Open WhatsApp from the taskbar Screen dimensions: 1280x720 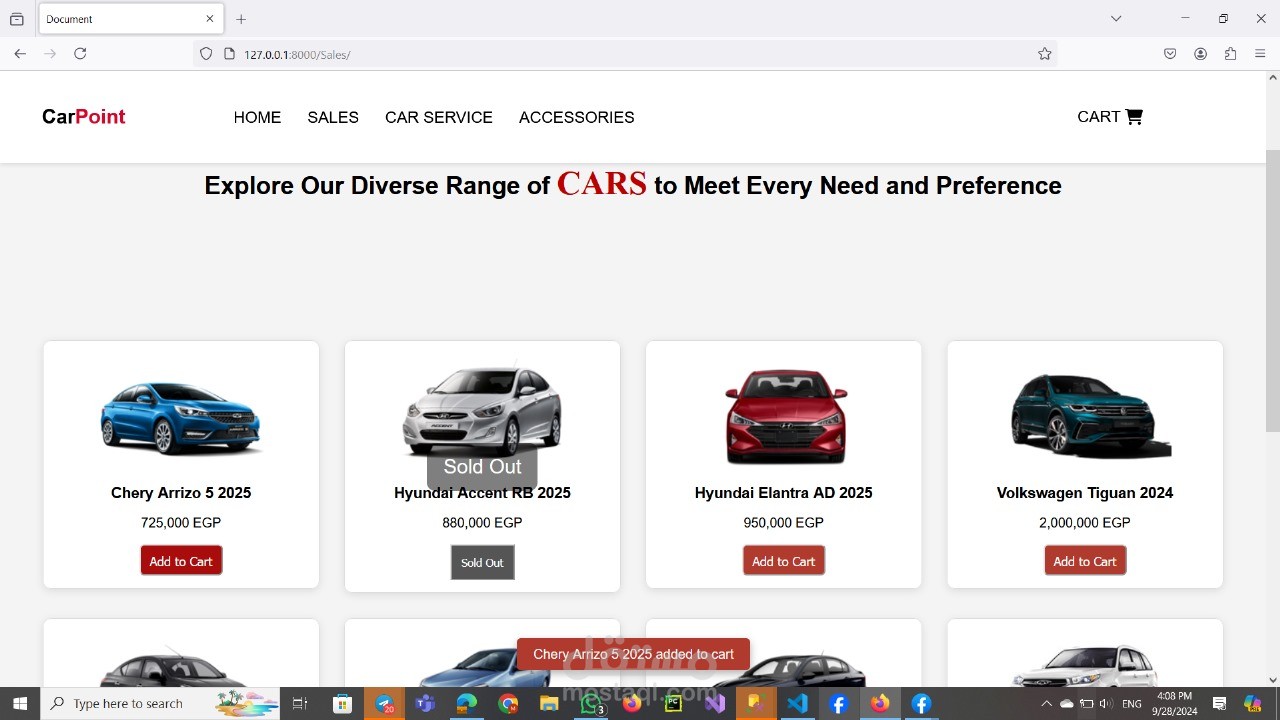coord(590,704)
